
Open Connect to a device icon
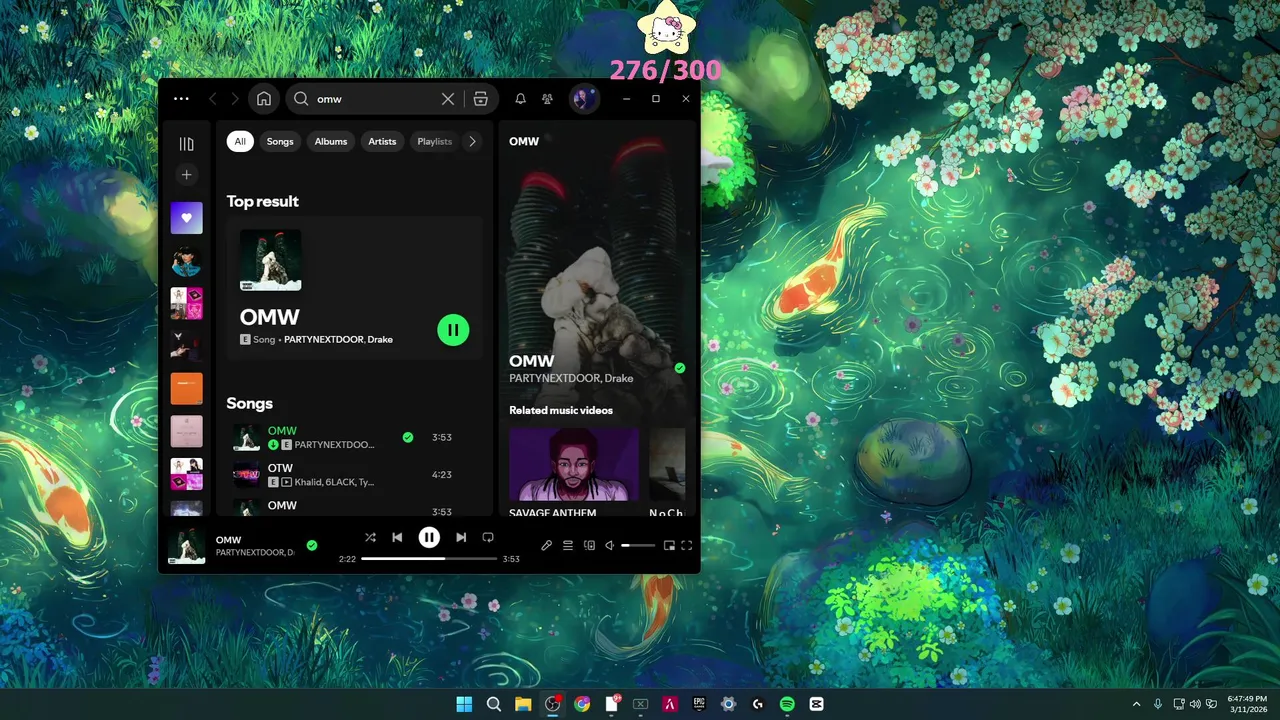pos(589,545)
